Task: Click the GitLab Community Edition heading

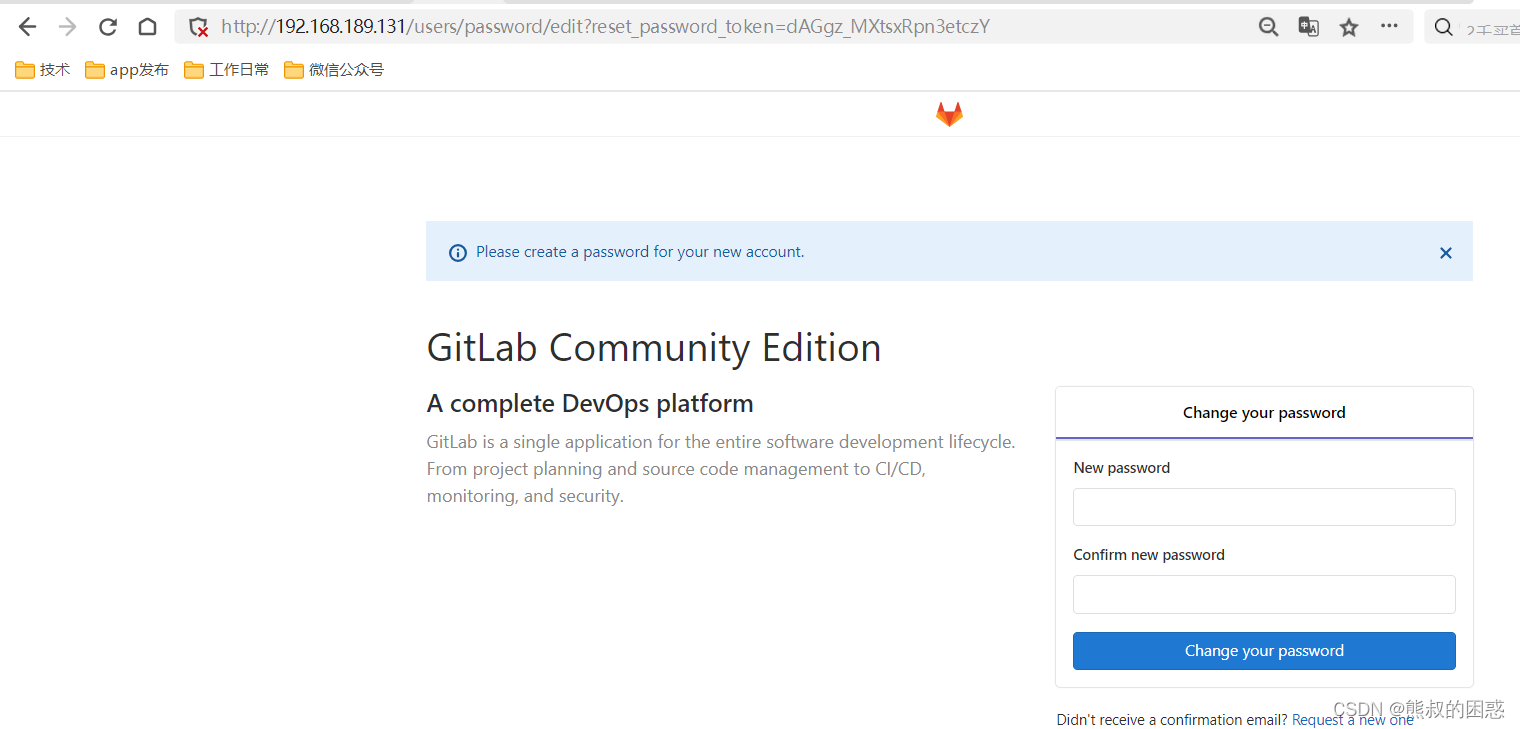Action: (x=654, y=348)
